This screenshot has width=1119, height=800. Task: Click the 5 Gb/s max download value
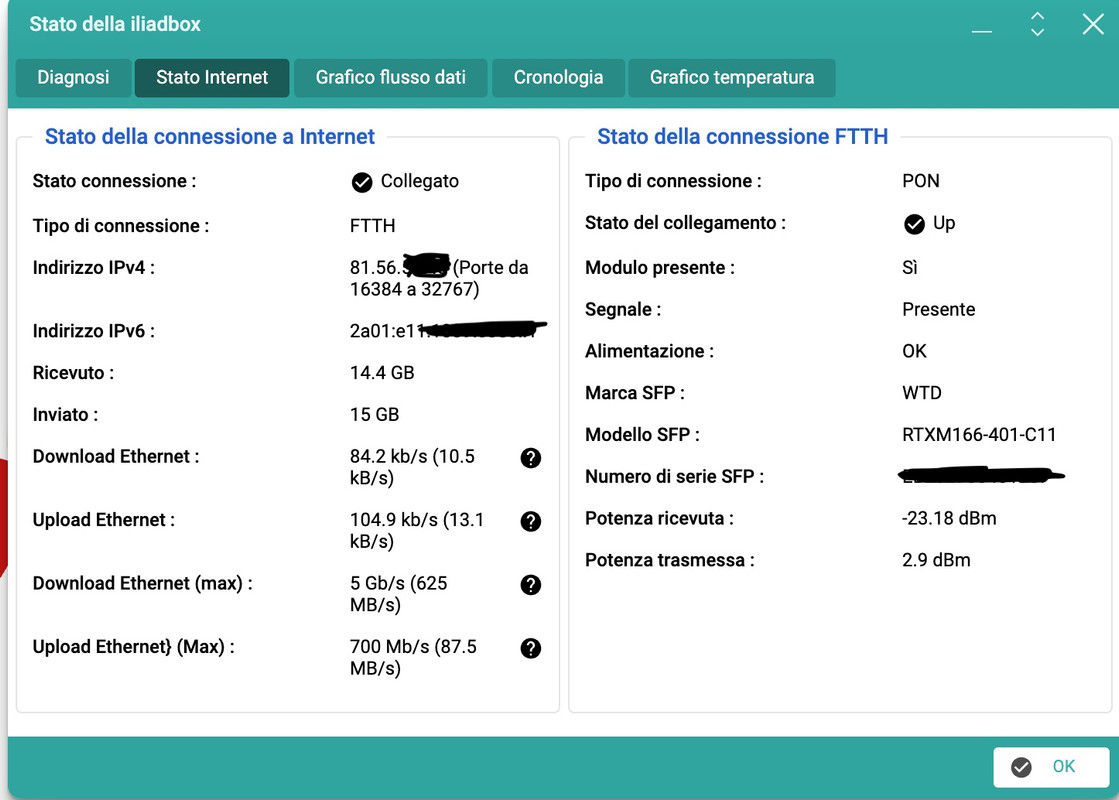398,594
